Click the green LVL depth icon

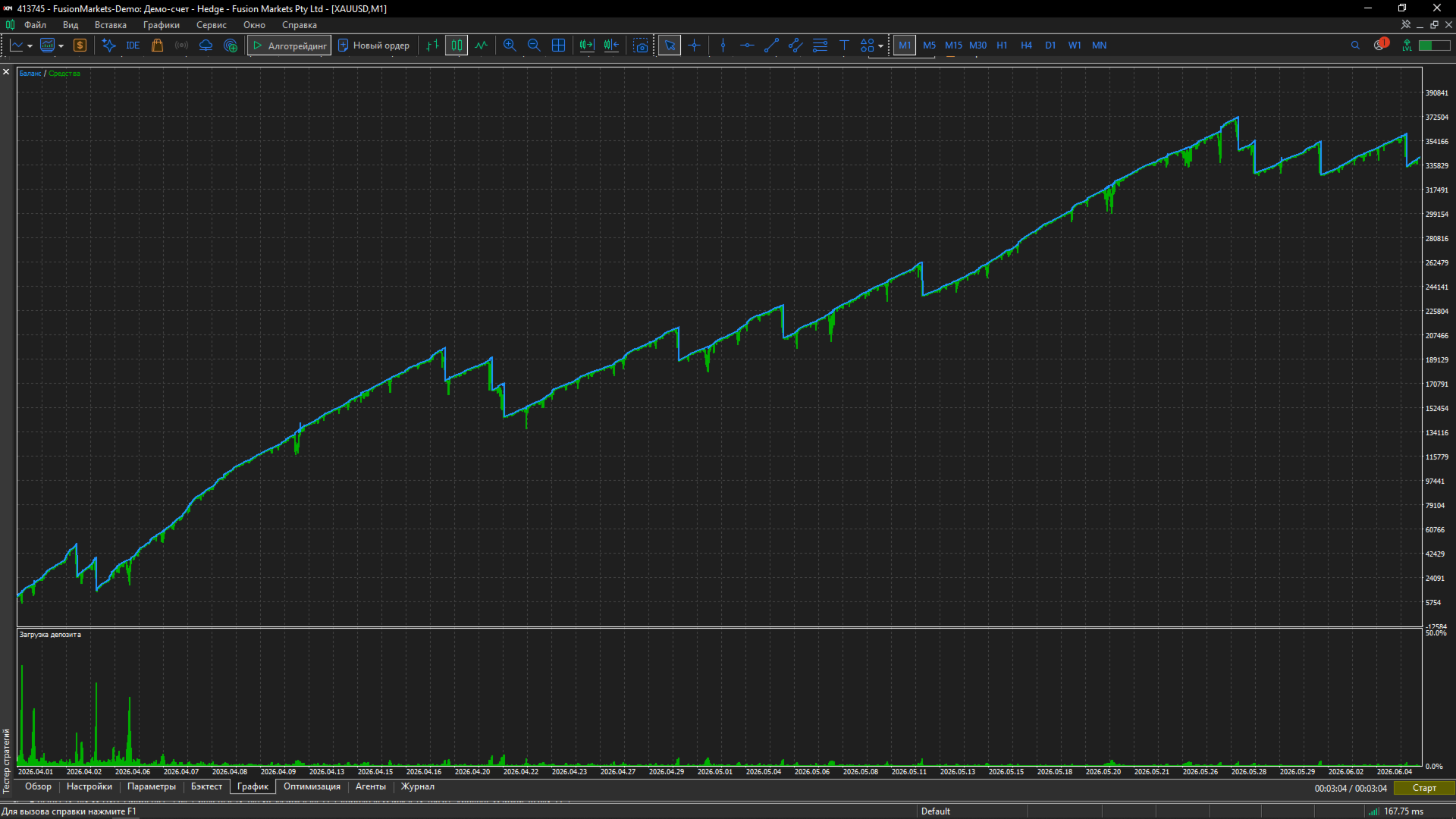pos(1407,45)
